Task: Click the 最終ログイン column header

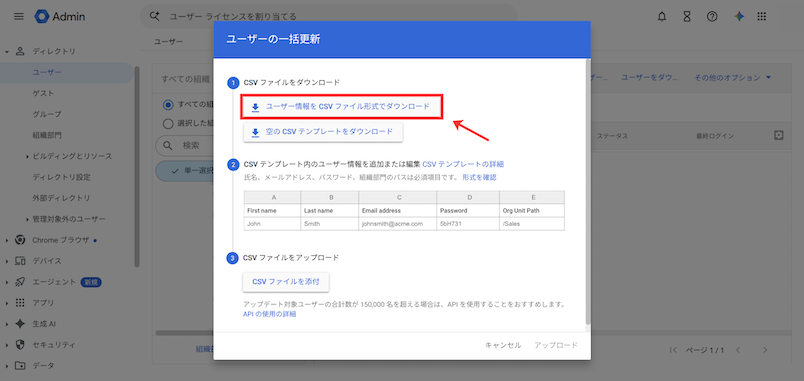Action: [x=715, y=136]
